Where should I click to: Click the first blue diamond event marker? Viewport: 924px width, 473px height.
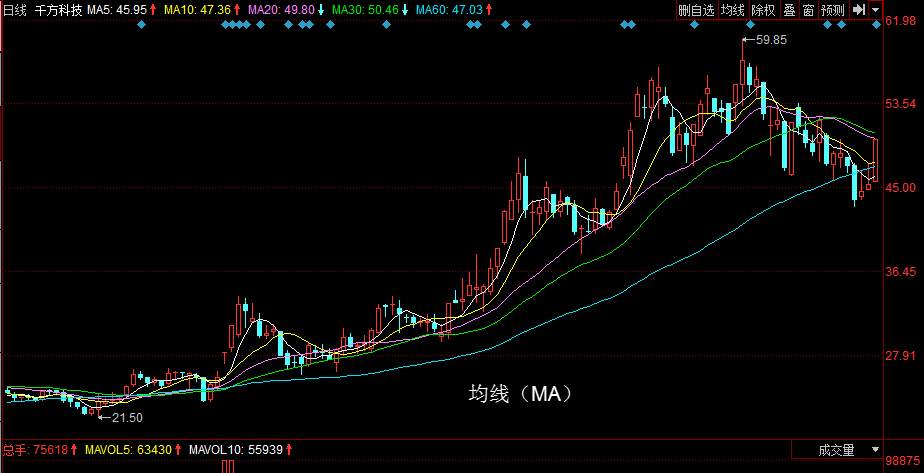(x=142, y=24)
